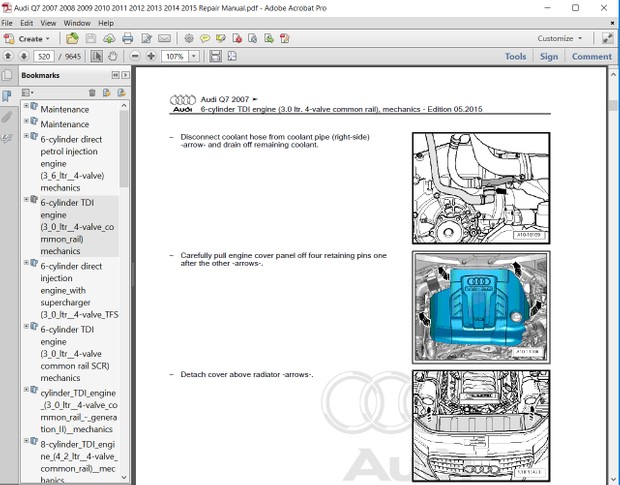Open the bookmarks options menu
This screenshot has width=620, height=485.
[x=28, y=93]
